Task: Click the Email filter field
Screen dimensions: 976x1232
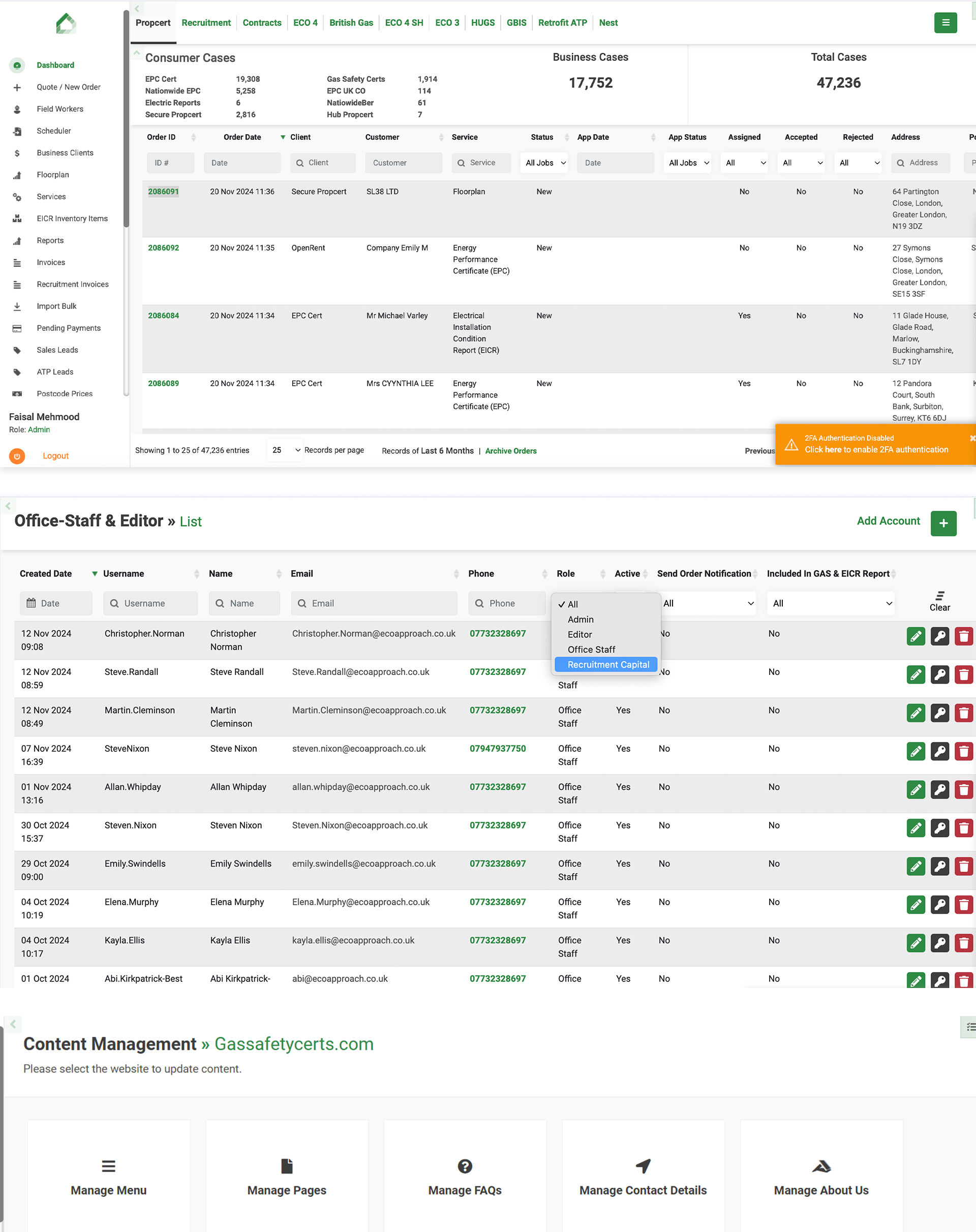Action: (x=374, y=603)
